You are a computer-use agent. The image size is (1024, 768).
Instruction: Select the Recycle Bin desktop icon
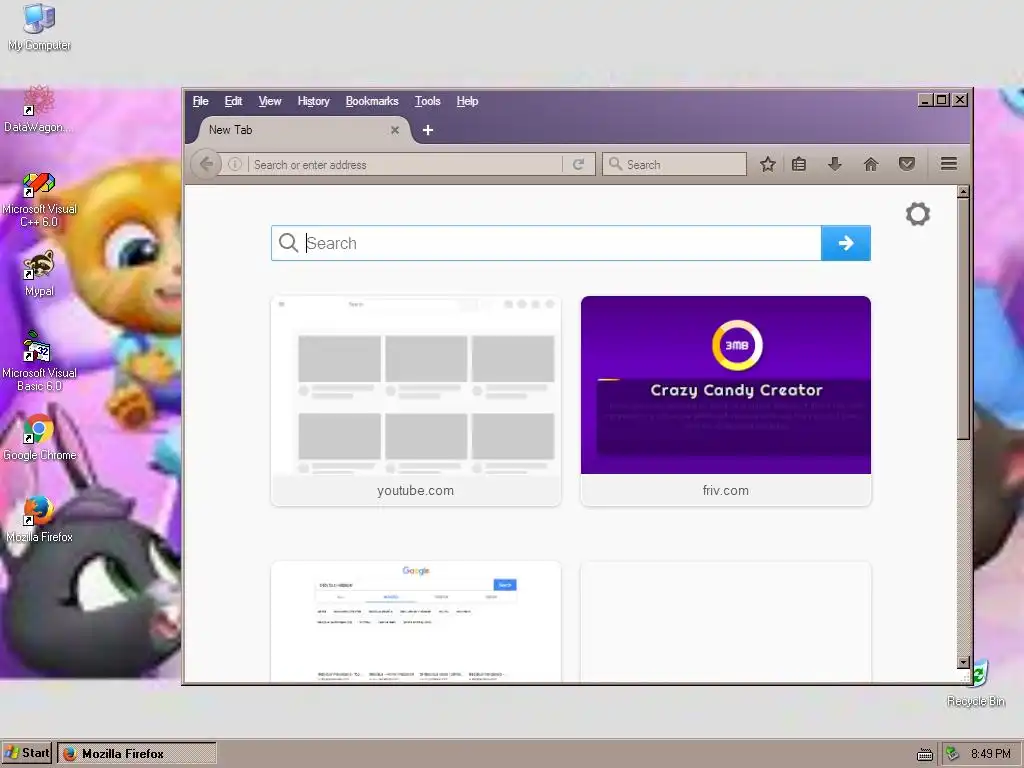point(976,684)
